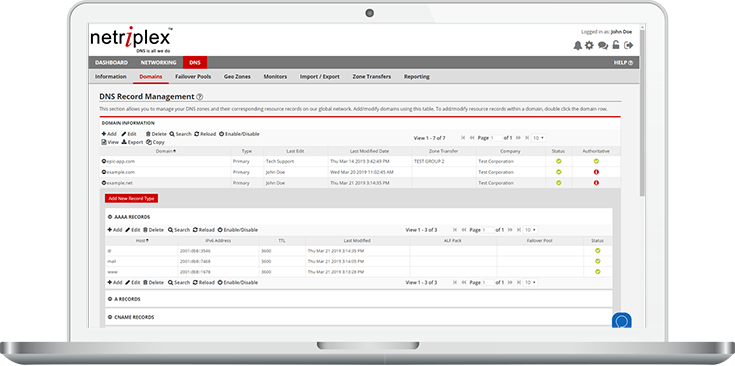735x366 pixels.
Task: Edit selected domain in Domain Information toolbar
Action: [x=129, y=134]
